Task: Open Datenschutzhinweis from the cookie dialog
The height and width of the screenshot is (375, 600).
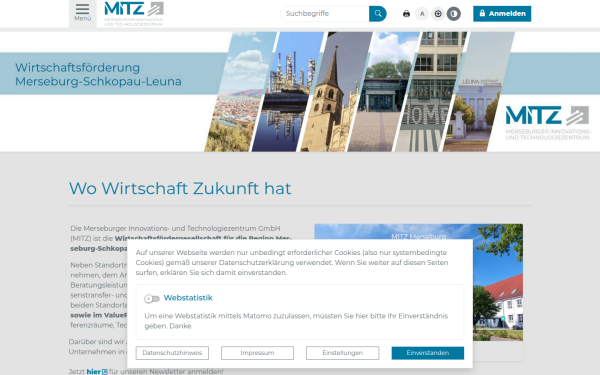Action: 172,353
